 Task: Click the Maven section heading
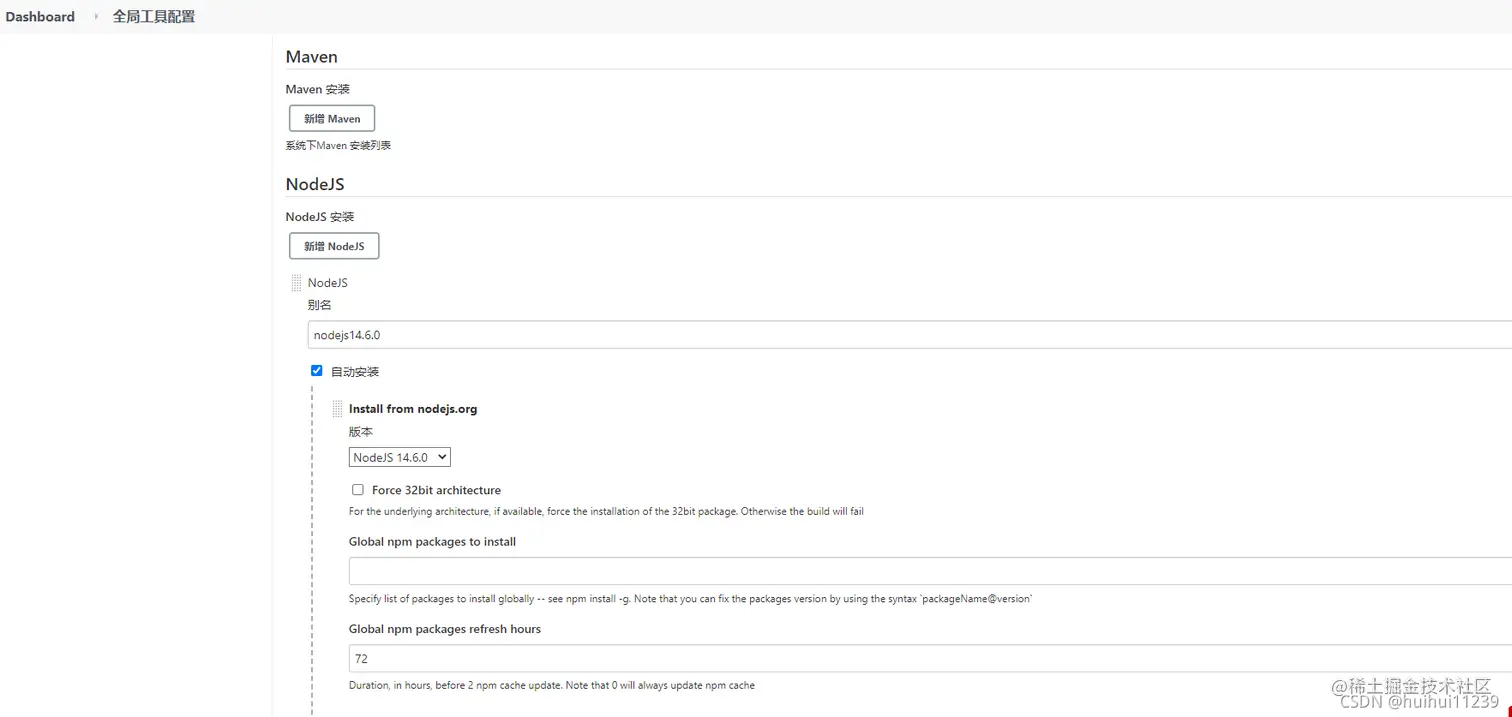pyautogui.click(x=312, y=57)
